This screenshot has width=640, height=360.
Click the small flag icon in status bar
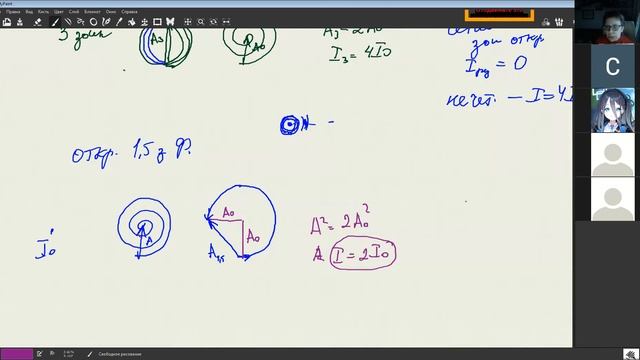tap(52, 353)
